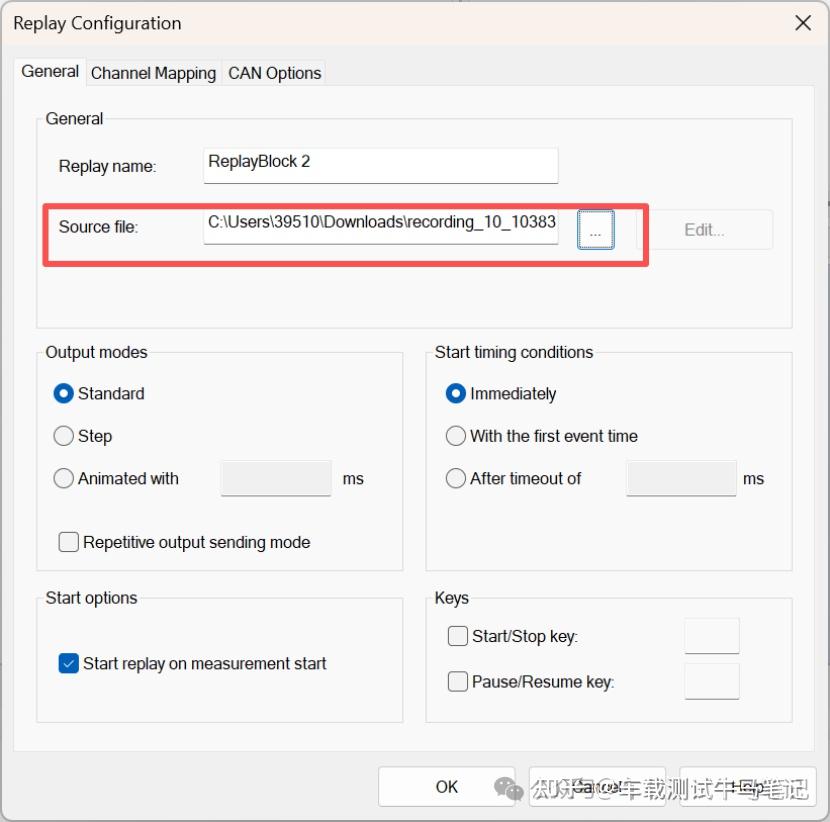The width and height of the screenshot is (830, 822).
Task: Uncheck Start replay on measurement start
Action: [193, 664]
